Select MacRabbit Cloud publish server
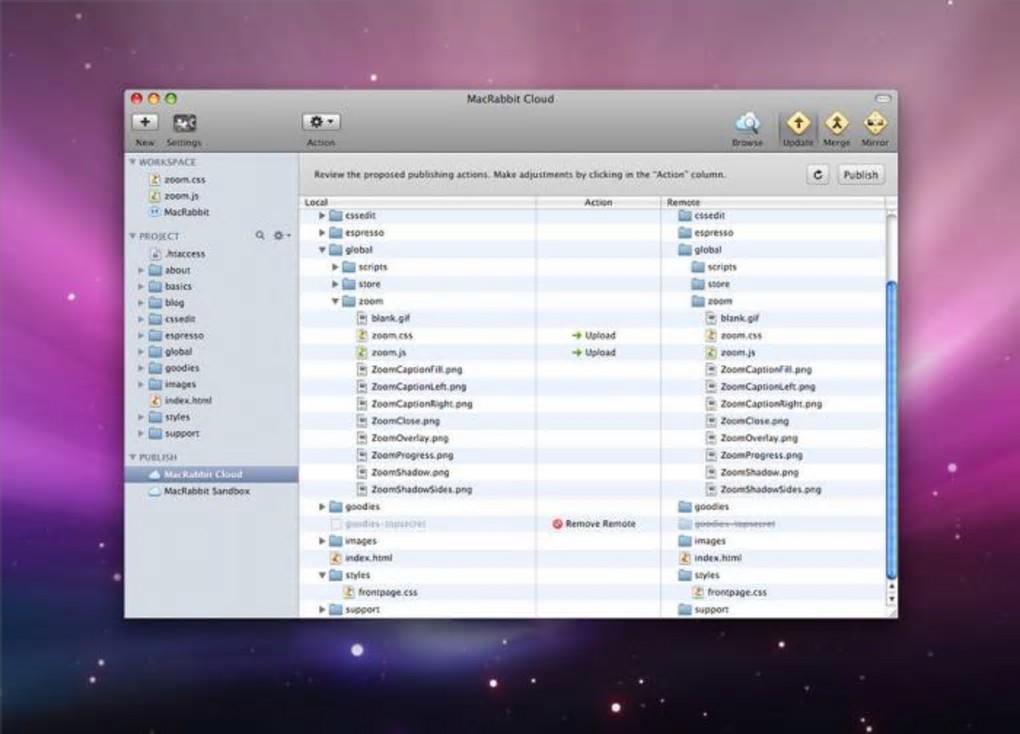Viewport: 1020px width, 734px height. (x=211, y=474)
